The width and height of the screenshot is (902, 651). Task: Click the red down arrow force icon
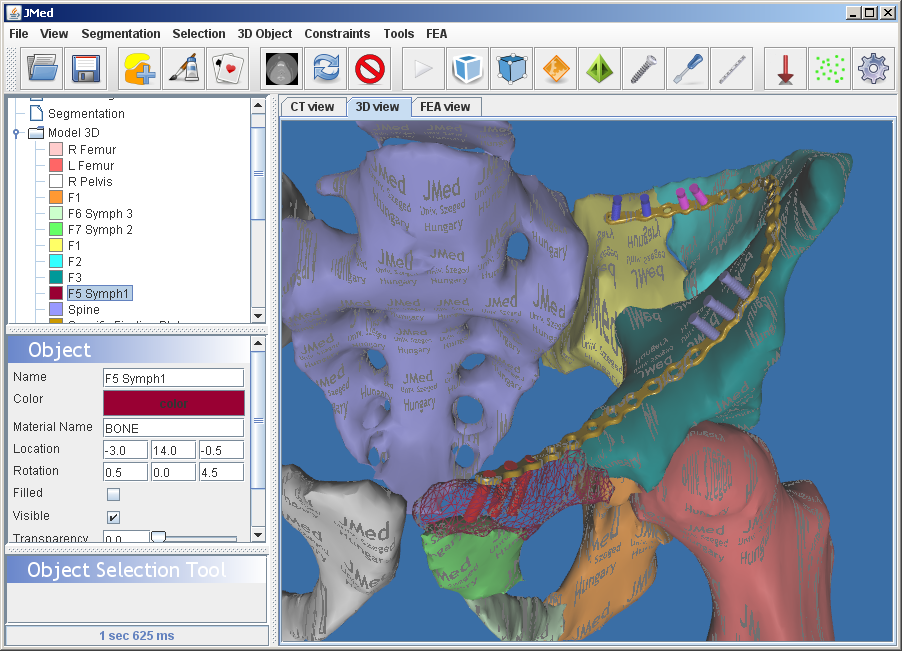click(x=785, y=69)
